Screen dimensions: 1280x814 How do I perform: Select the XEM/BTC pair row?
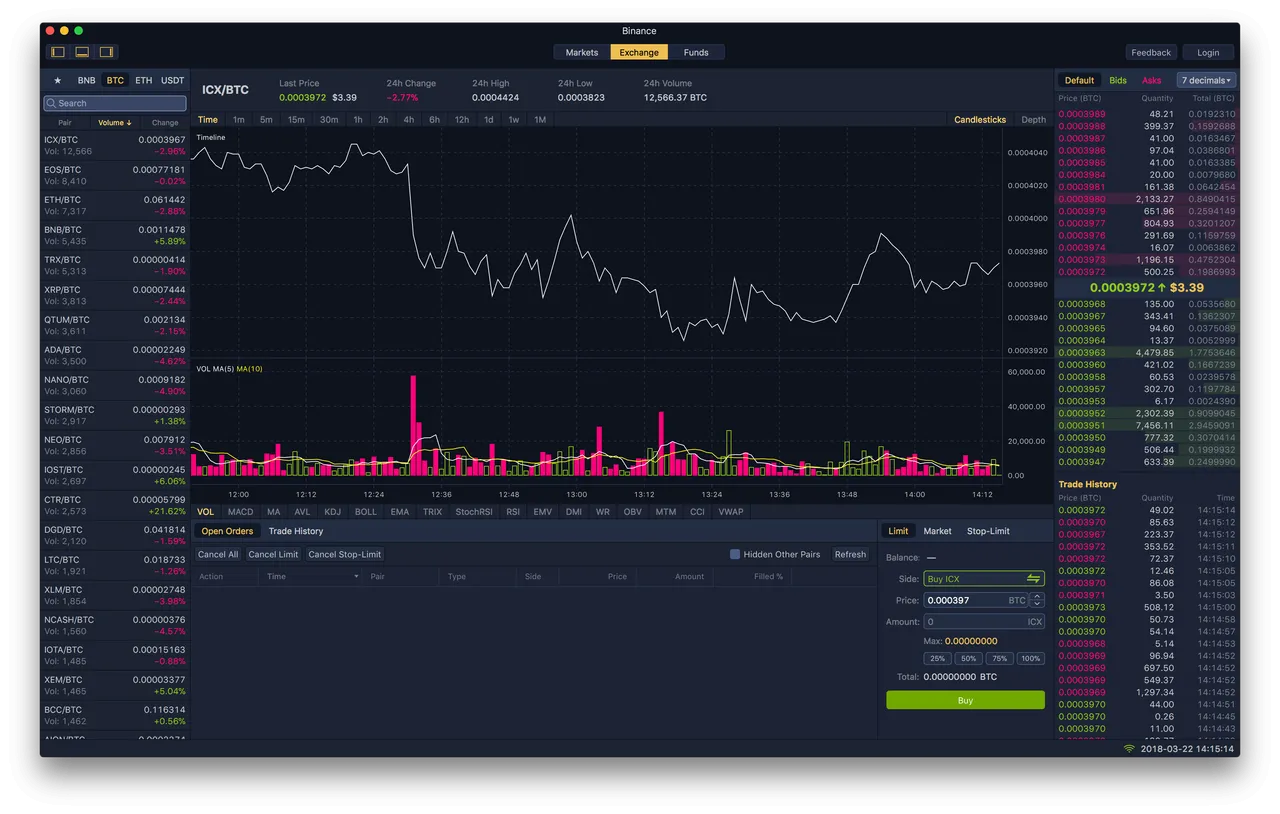[115, 686]
